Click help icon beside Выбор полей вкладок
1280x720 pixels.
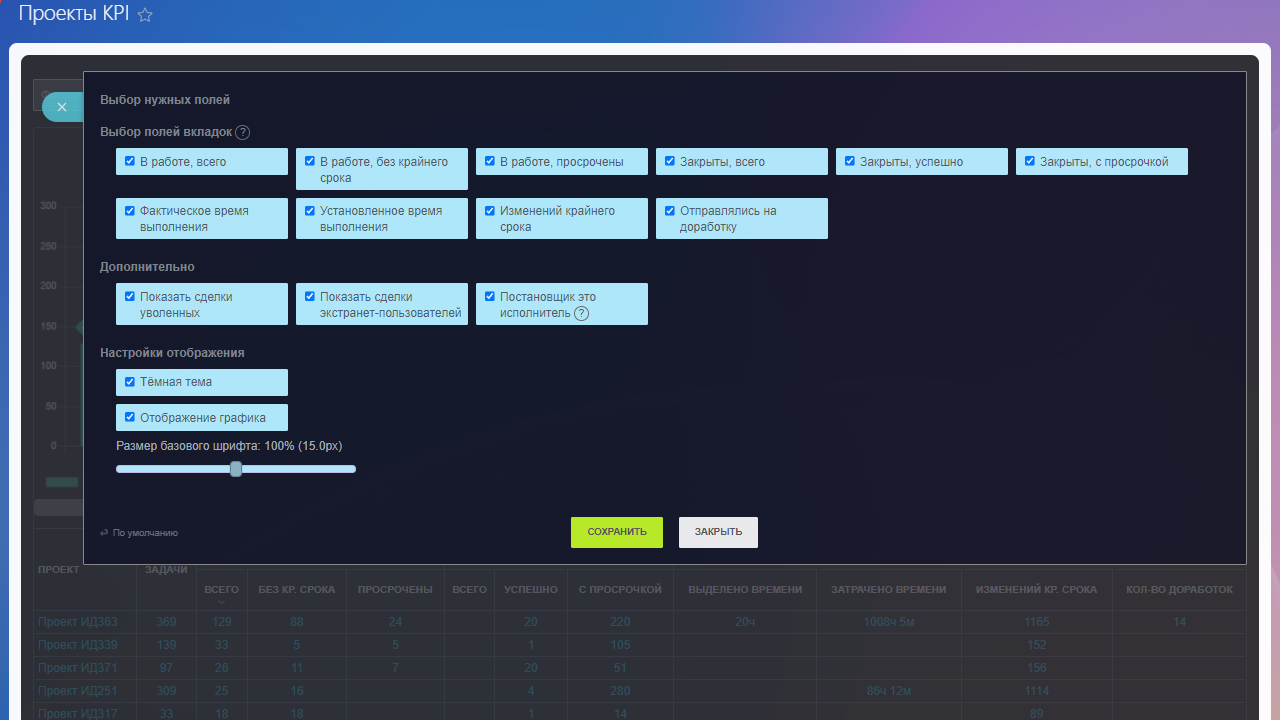click(x=242, y=132)
